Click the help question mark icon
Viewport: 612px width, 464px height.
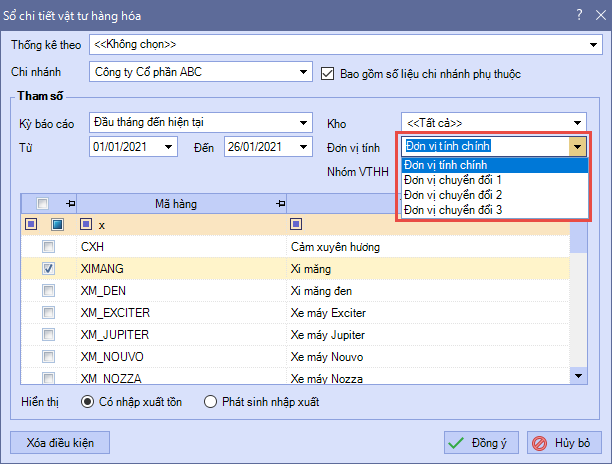[x=579, y=14]
